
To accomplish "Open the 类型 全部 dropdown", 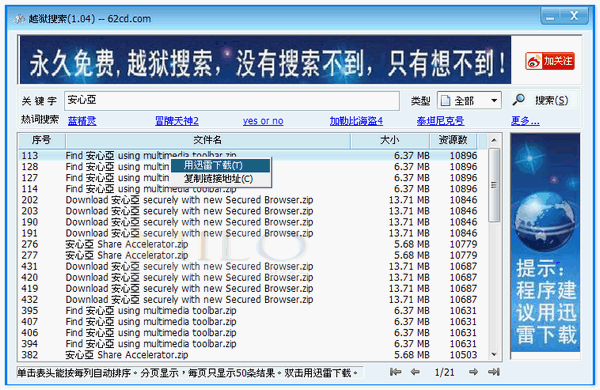I will [469, 101].
